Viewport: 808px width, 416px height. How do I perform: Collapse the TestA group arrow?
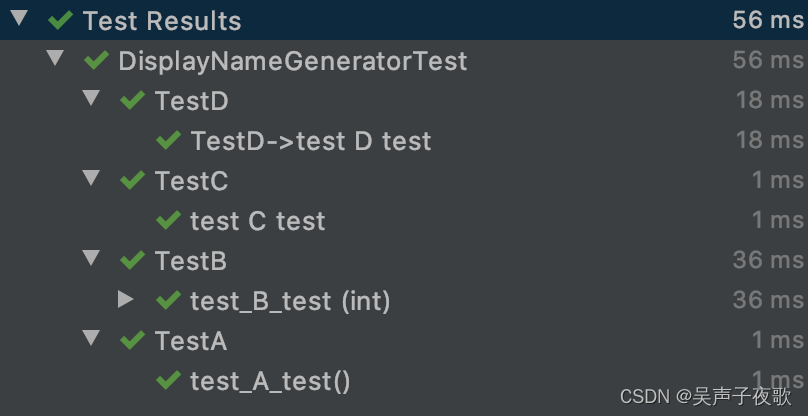tap(91, 338)
